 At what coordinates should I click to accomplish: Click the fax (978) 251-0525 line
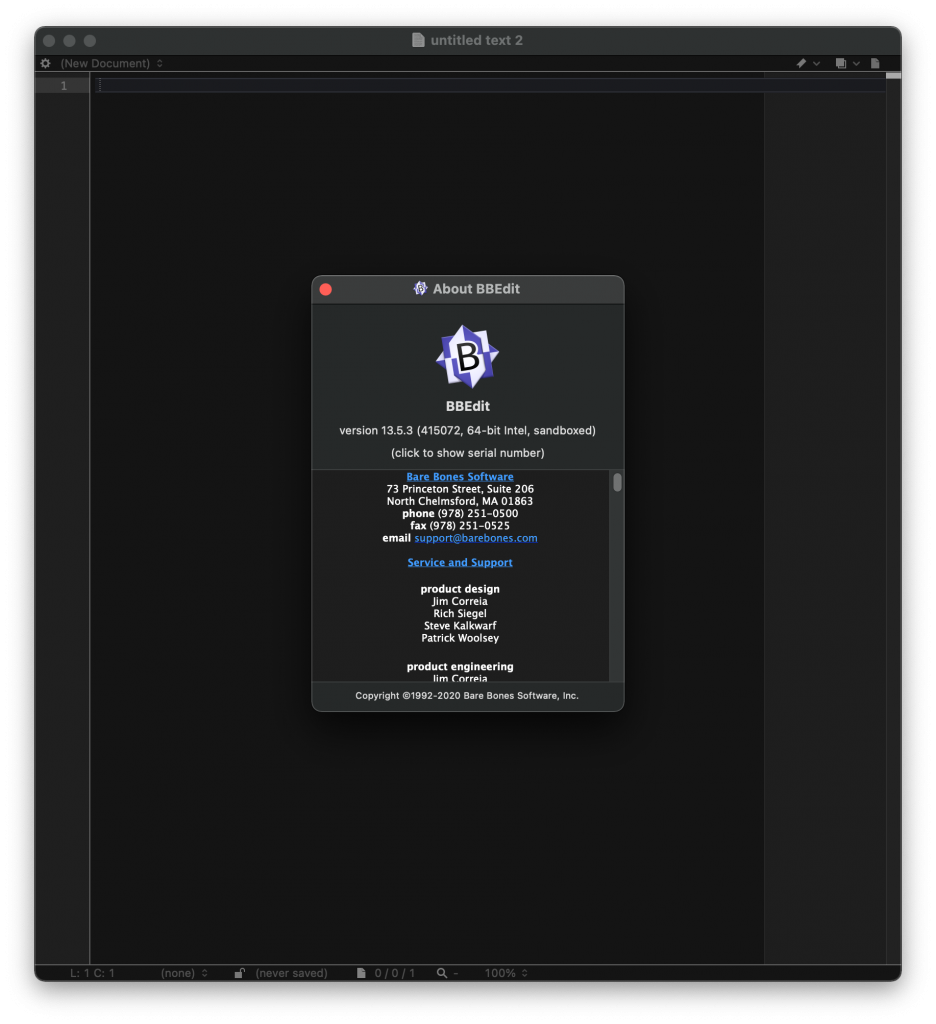pos(460,526)
